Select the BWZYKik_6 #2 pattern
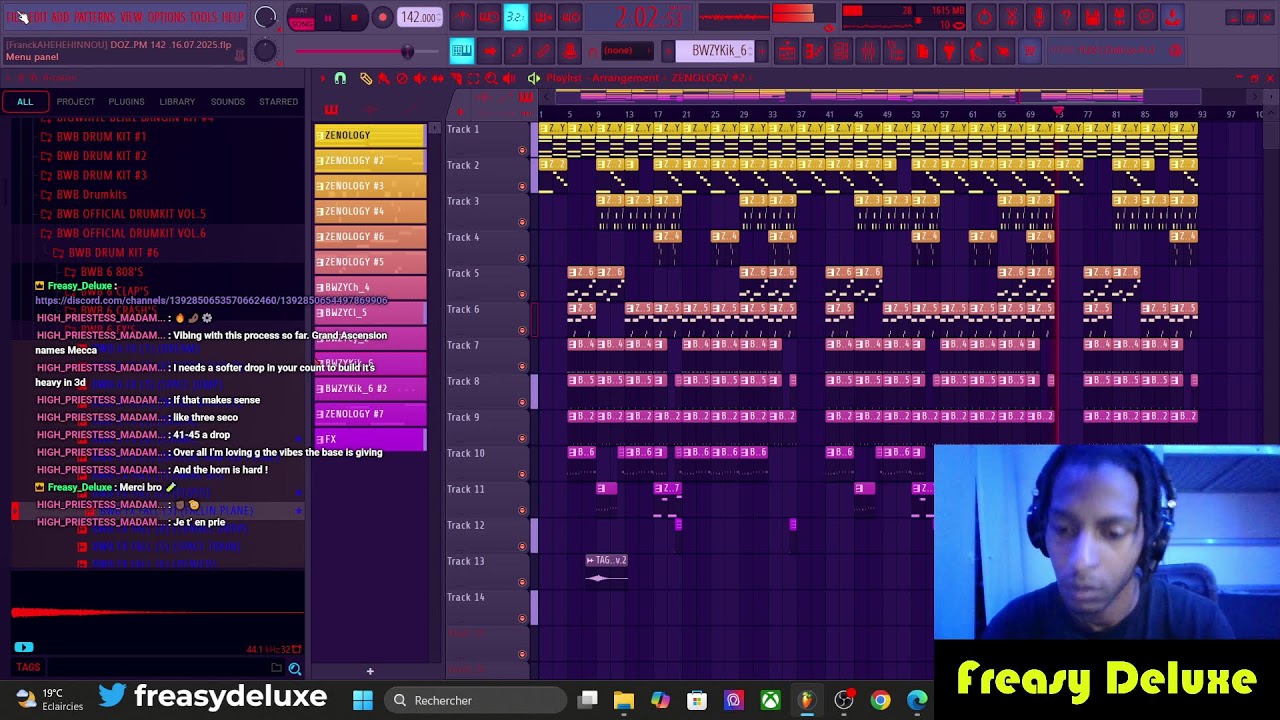 pos(369,388)
